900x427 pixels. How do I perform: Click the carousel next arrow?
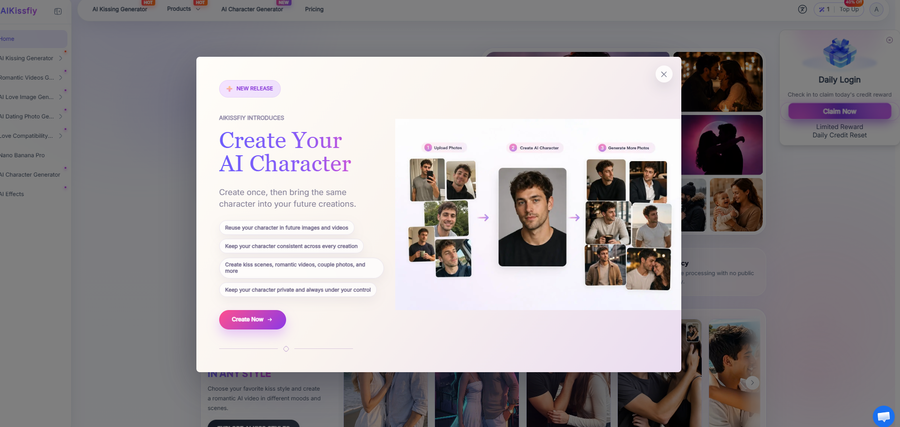pyautogui.click(x=752, y=383)
